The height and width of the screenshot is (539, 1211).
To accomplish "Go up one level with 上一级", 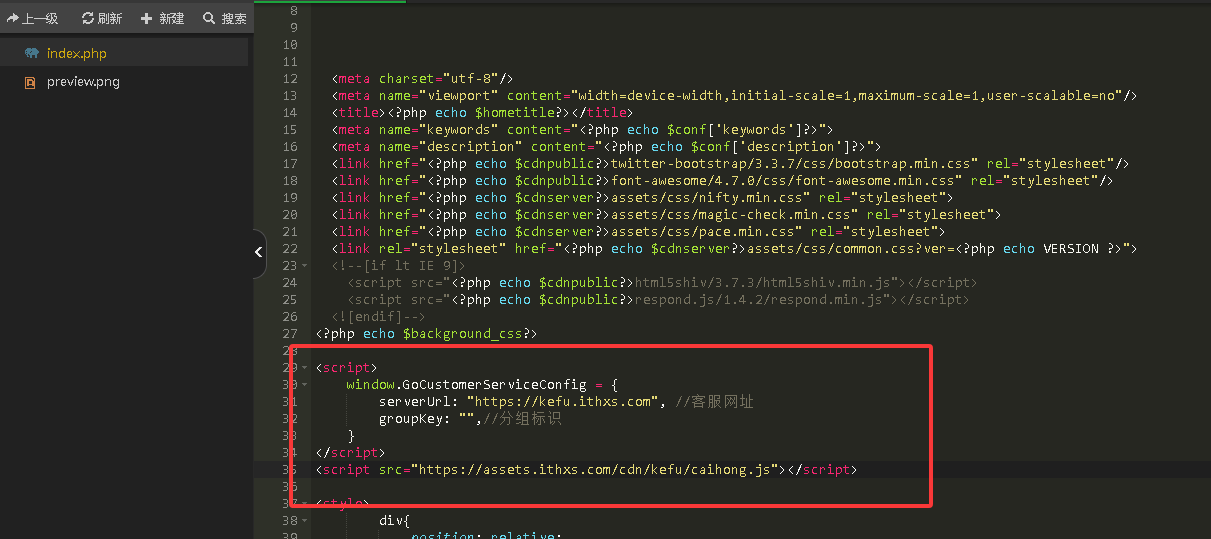I will (x=33, y=18).
